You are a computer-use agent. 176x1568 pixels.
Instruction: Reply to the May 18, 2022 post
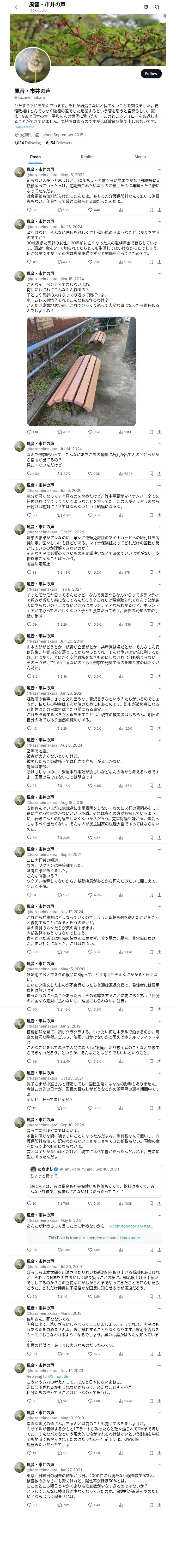click(32, 210)
